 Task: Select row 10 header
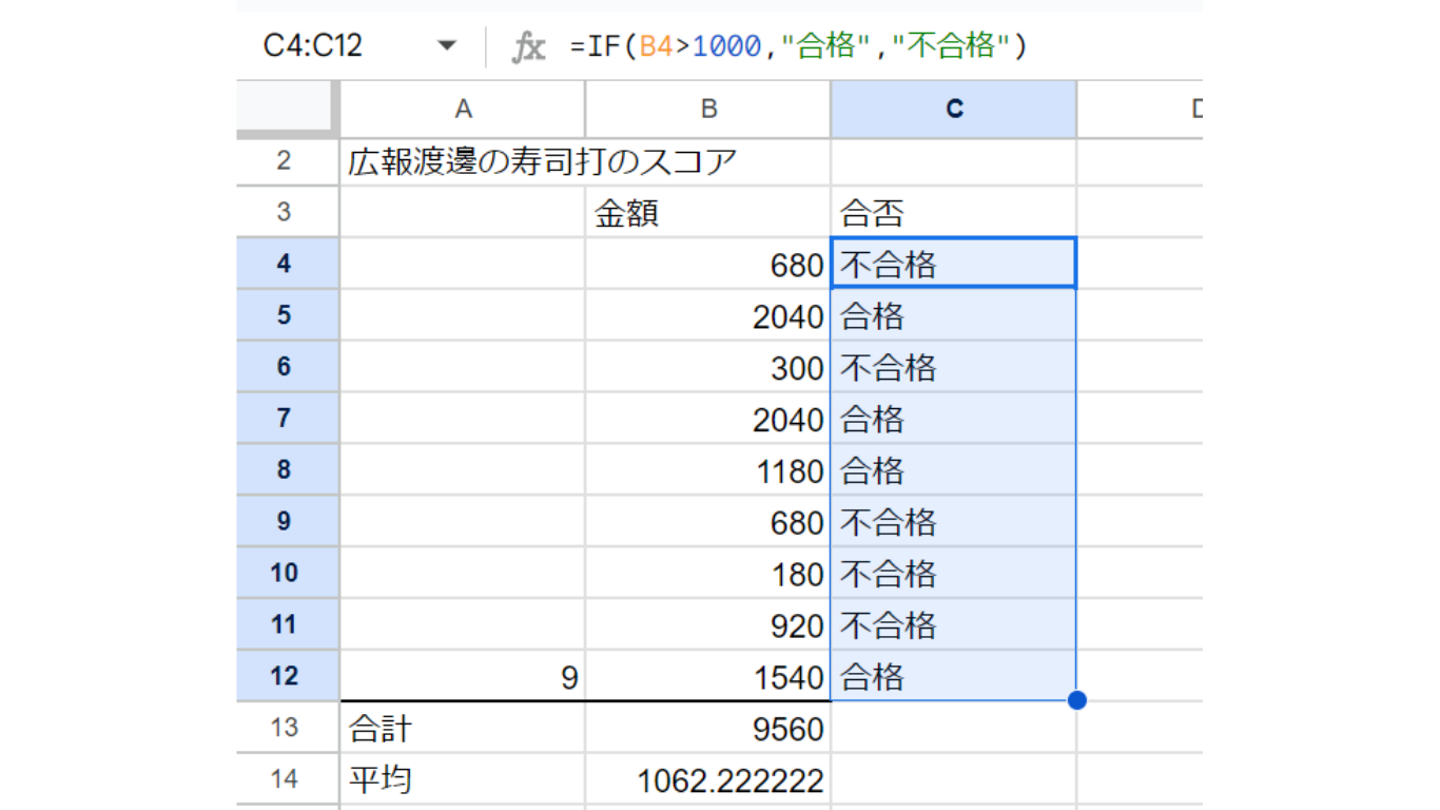(288, 573)
